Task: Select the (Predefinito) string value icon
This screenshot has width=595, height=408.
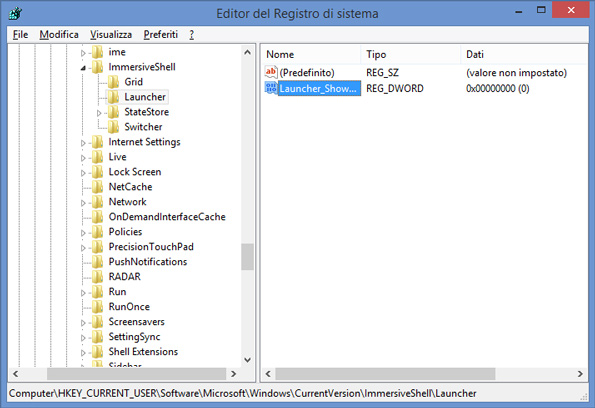Action: coord(271,72)
